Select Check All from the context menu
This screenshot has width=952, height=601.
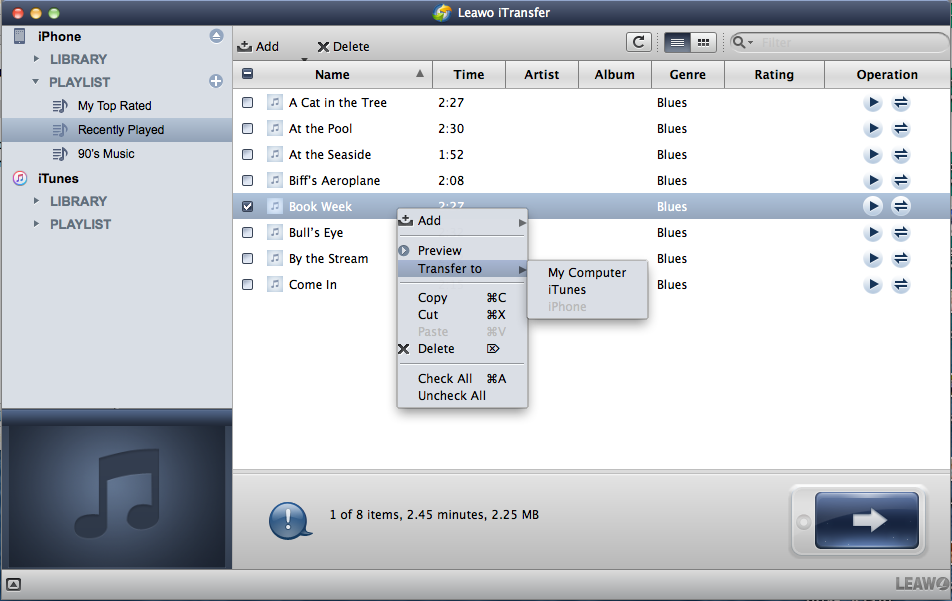pos(445,378)
